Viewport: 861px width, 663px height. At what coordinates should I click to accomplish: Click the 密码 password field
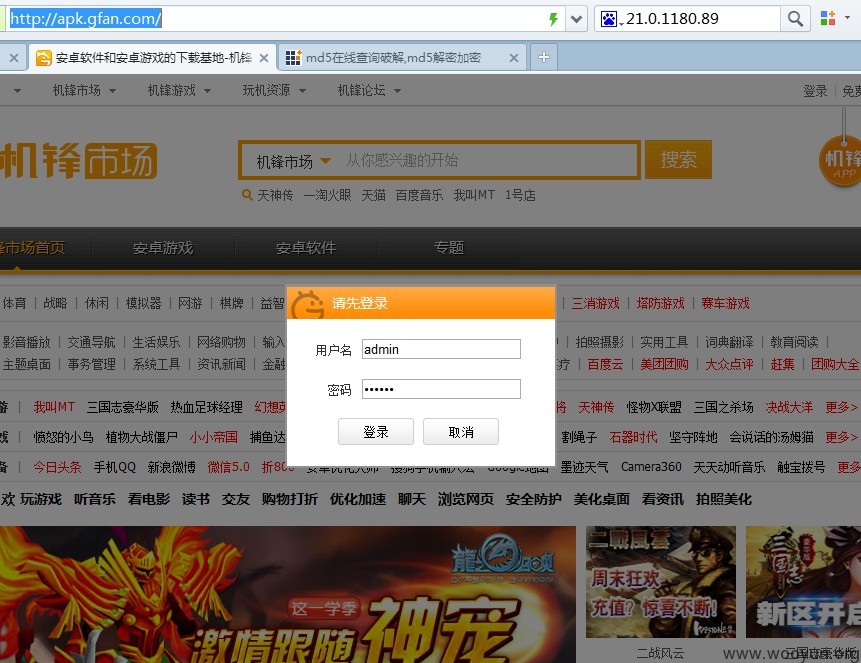[x=441, y=389]
